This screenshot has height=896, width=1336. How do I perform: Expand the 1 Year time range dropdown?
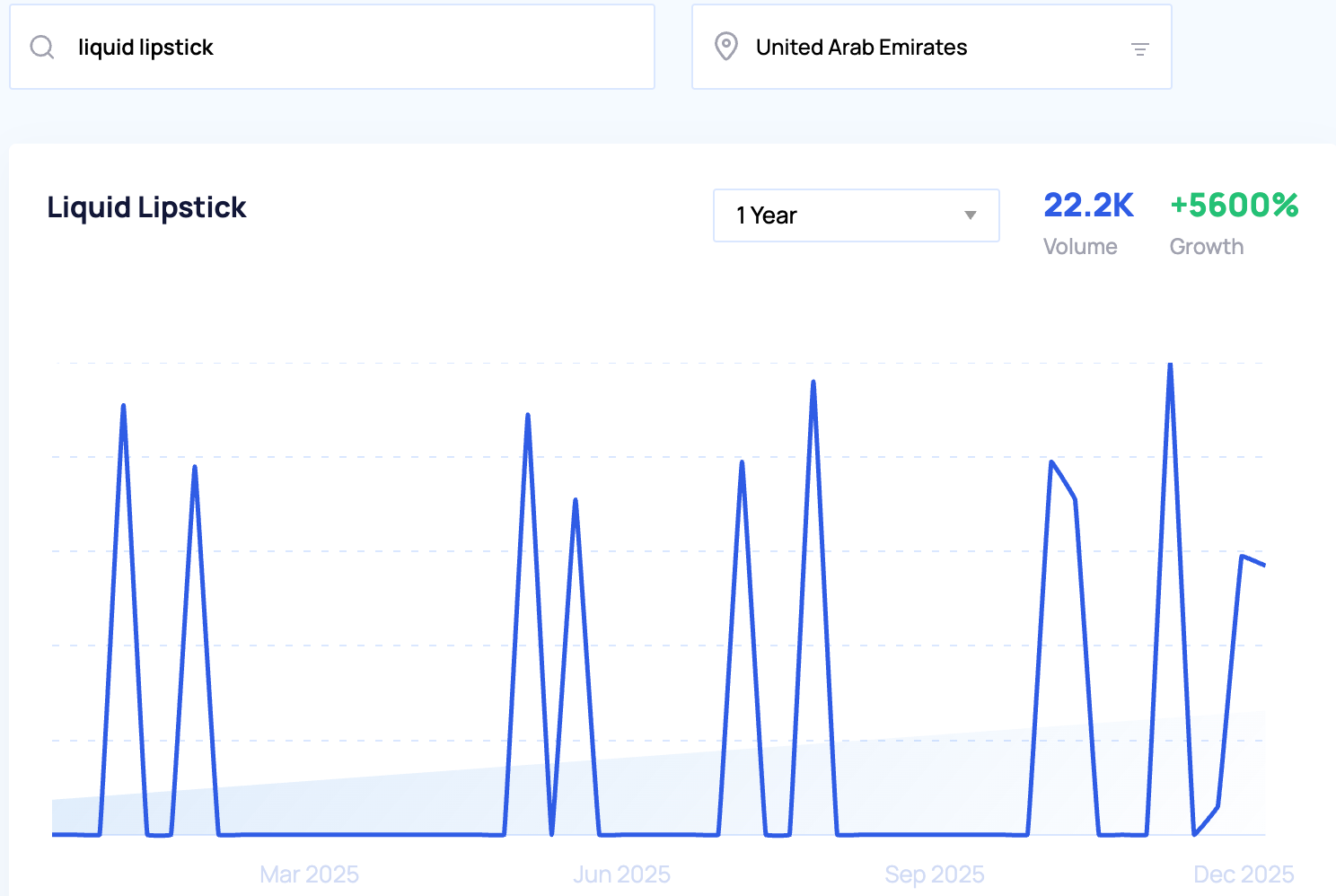(855, 215)
